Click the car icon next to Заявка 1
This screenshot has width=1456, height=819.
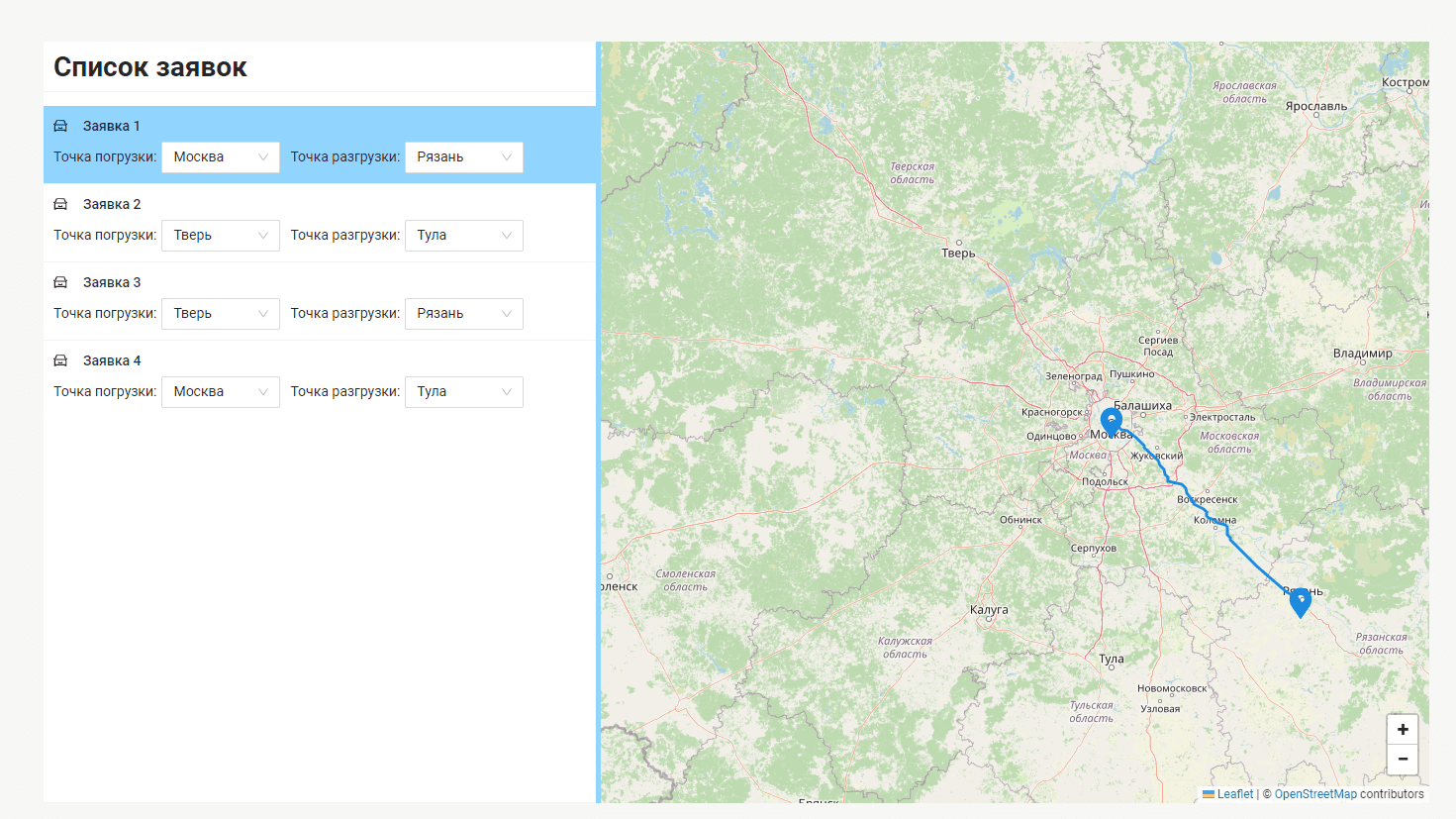click(x=60, y=126)
